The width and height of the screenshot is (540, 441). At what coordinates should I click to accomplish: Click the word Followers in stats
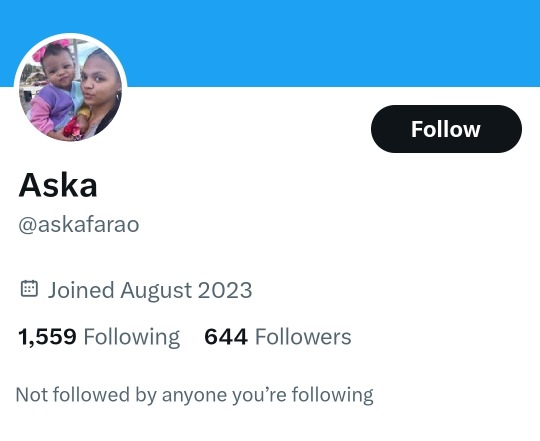(x=303, y=337)
